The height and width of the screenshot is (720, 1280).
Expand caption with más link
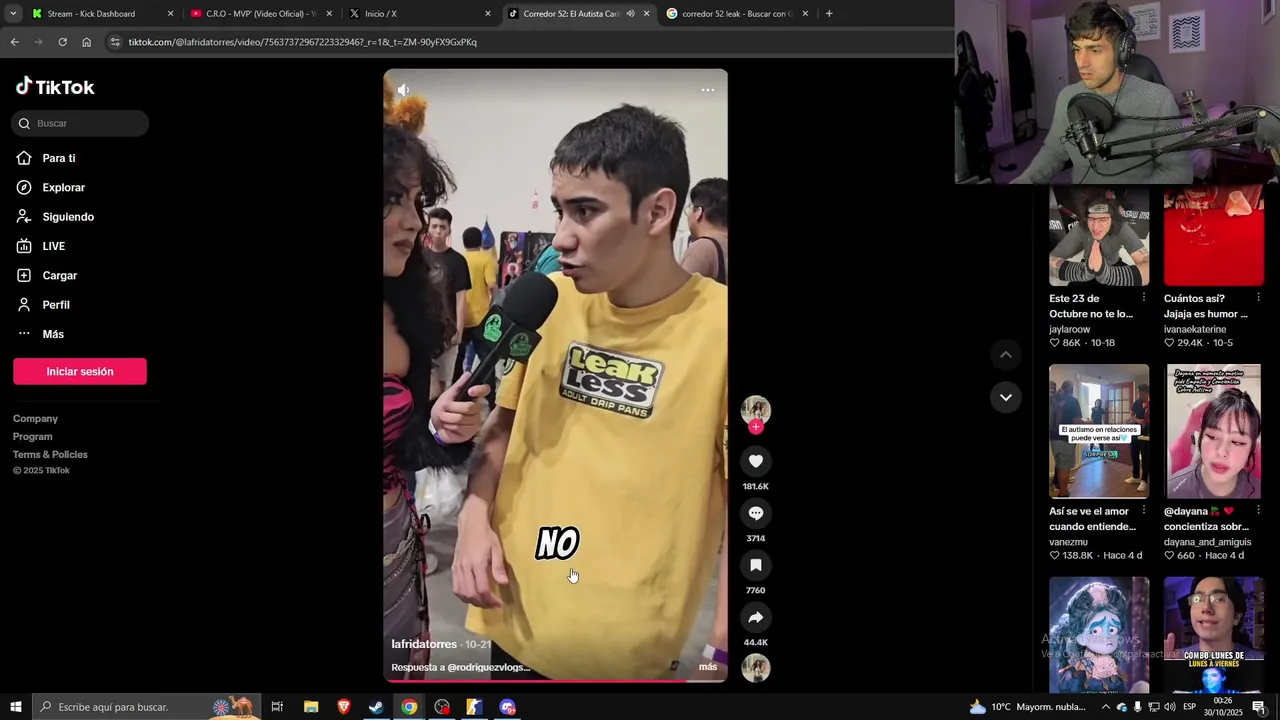click(708, 667)
